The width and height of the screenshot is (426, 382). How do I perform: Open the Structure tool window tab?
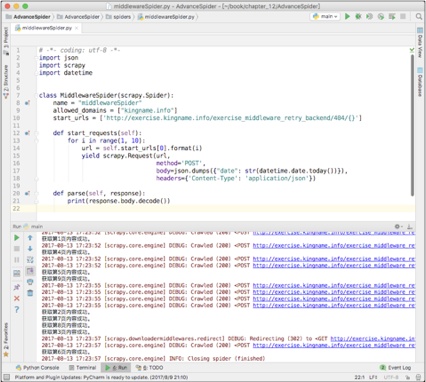pyautogui.click(x=6, y=82)
